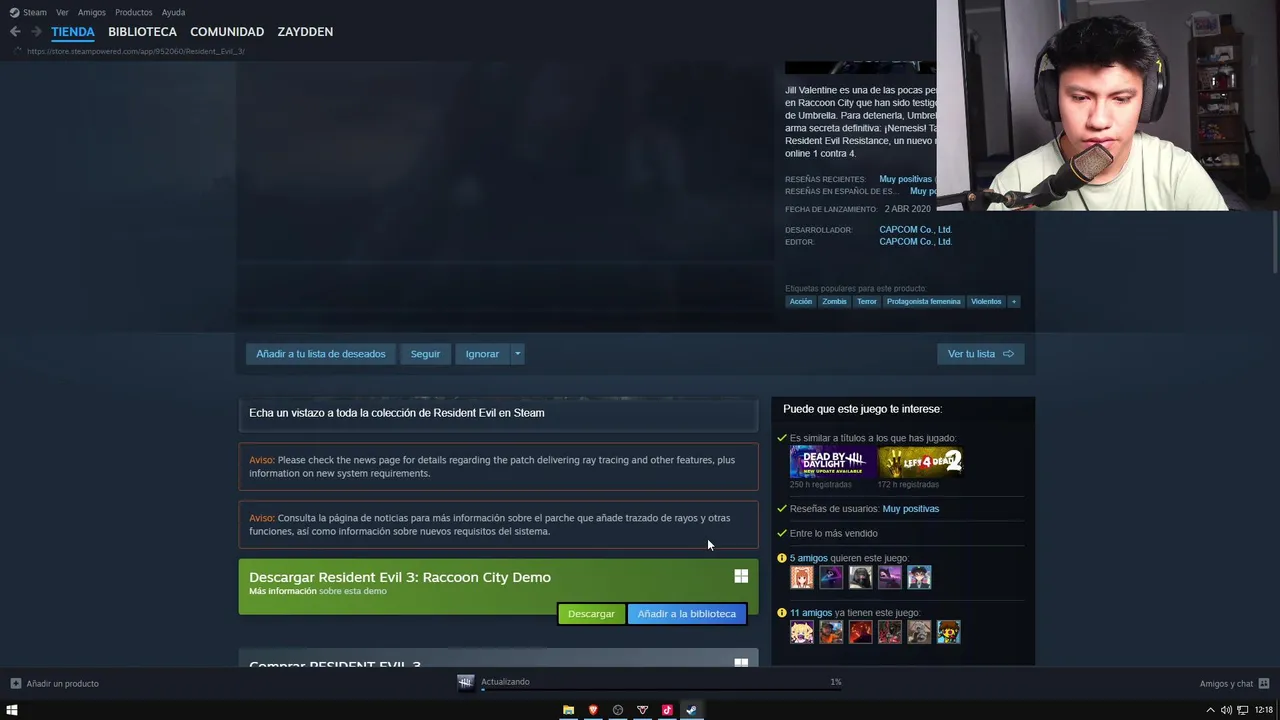Image resolution: width=1280 pixels, height=720 pixels.
Task: Open the Resident Evil collection banner
Action: (x=498, y=413)
